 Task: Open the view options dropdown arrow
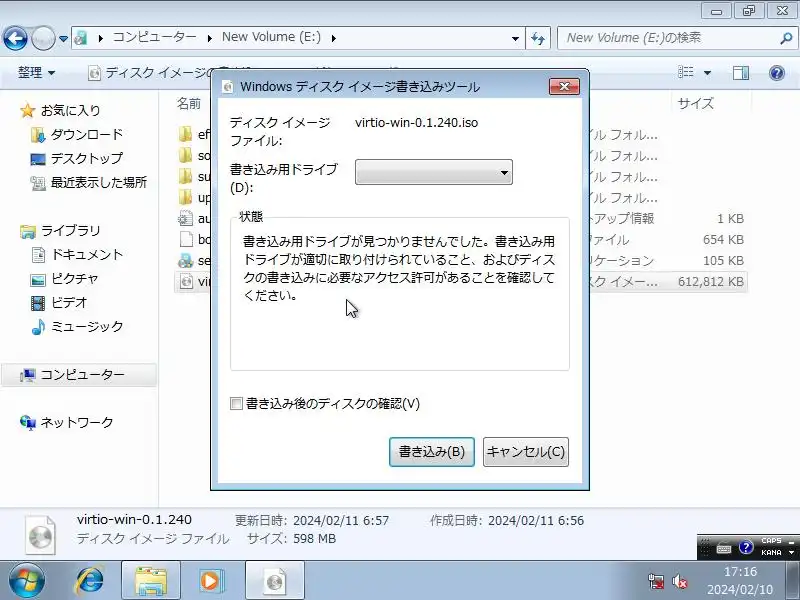click(707, 73)
